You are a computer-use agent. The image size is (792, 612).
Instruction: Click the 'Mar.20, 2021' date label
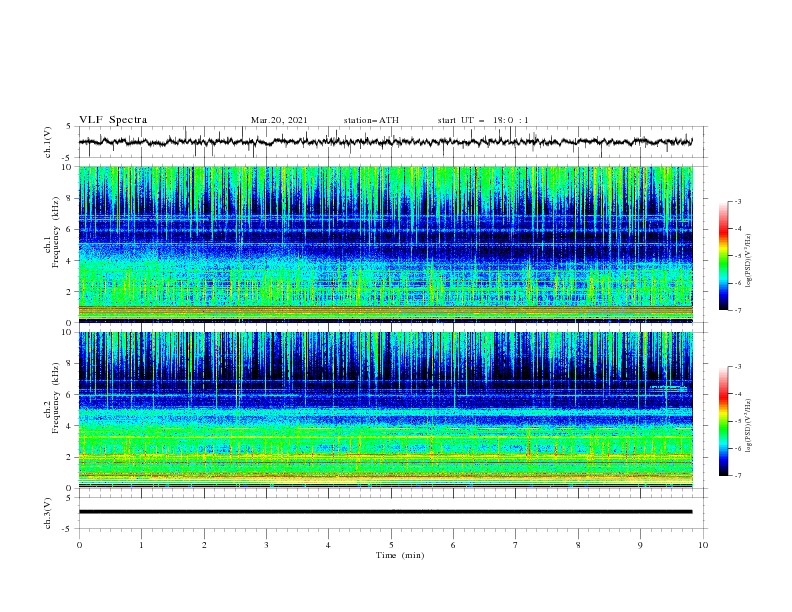point(279,120)
